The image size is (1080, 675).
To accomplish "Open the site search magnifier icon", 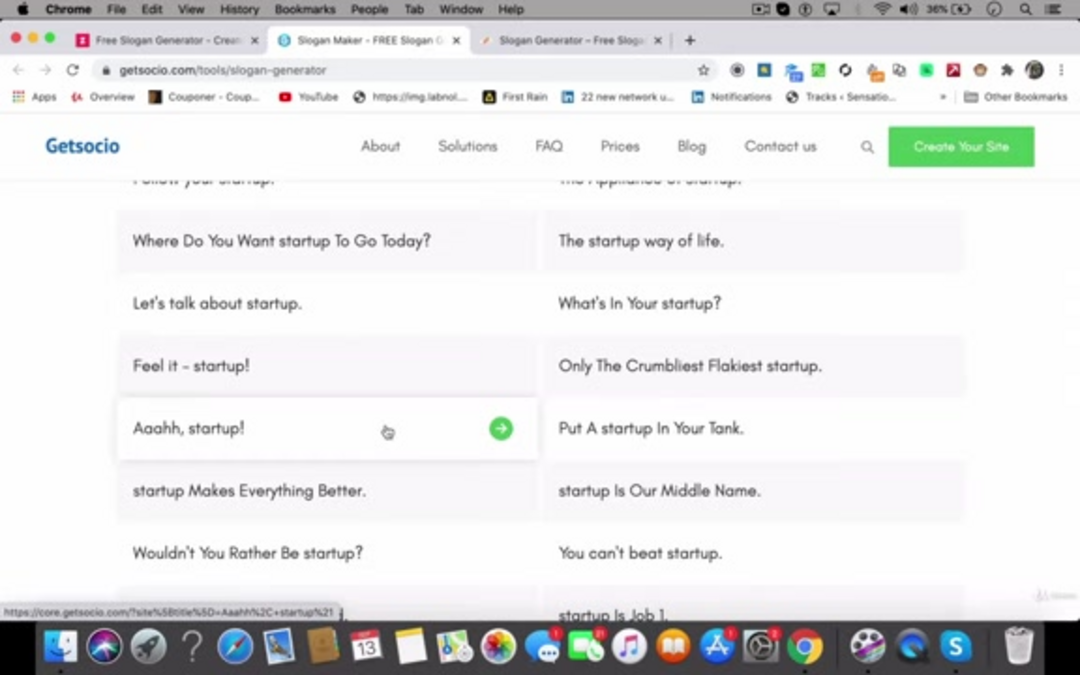I will tap(867, 147).
